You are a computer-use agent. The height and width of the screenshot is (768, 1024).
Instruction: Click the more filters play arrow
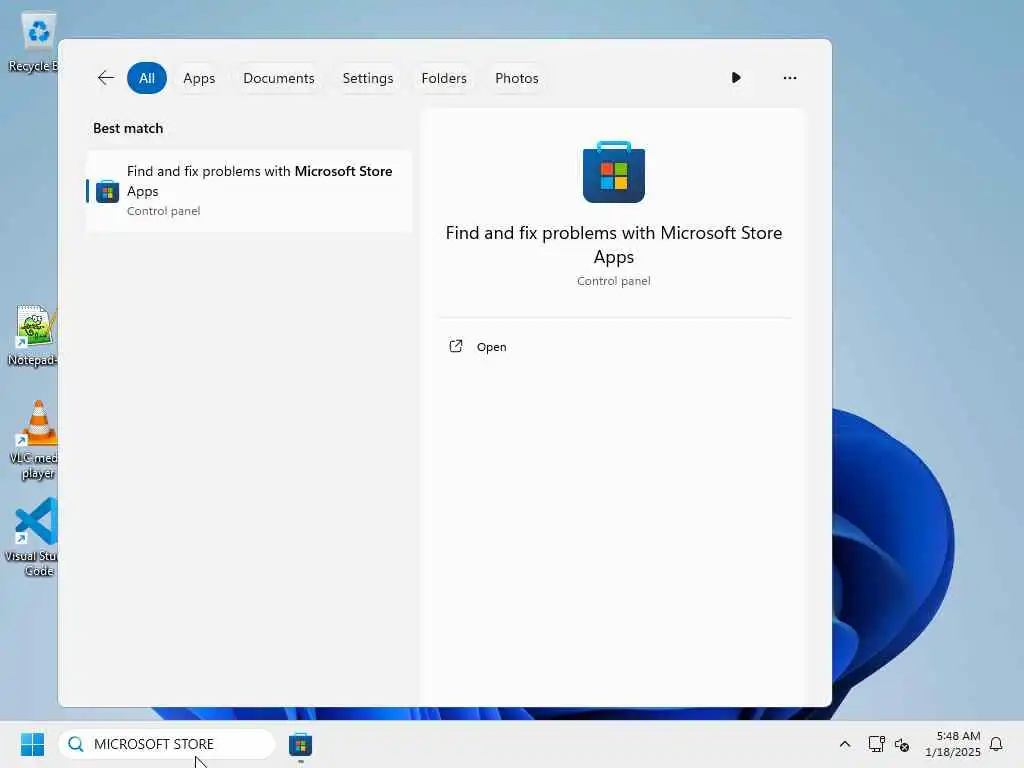pyautogui.click(x=736, y=78)
